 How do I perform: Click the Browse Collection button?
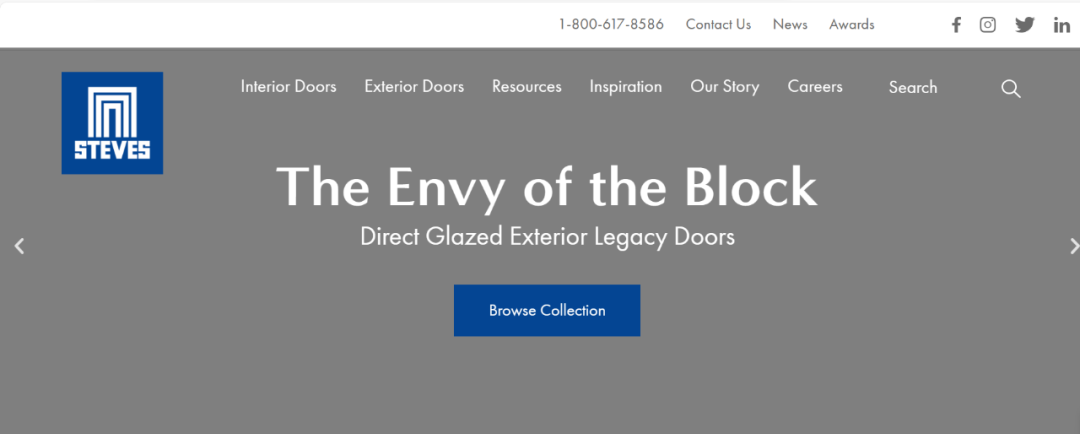point(547,311)
